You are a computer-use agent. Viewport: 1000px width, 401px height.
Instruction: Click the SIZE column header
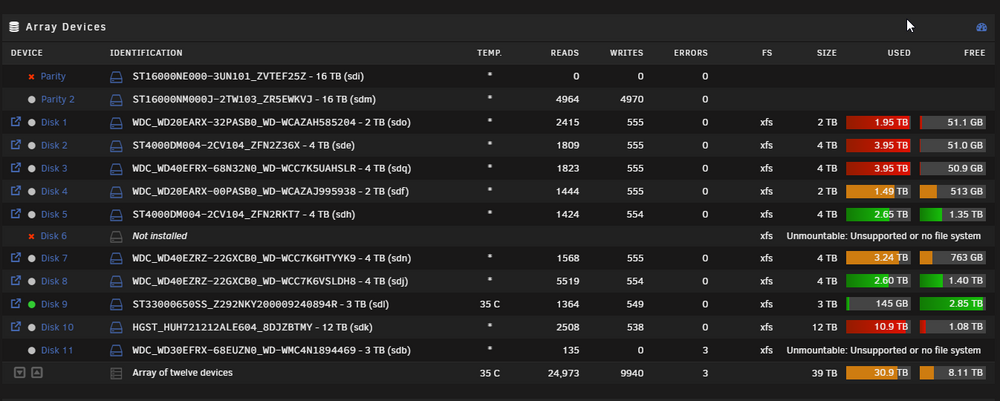[x=827, y=53]
